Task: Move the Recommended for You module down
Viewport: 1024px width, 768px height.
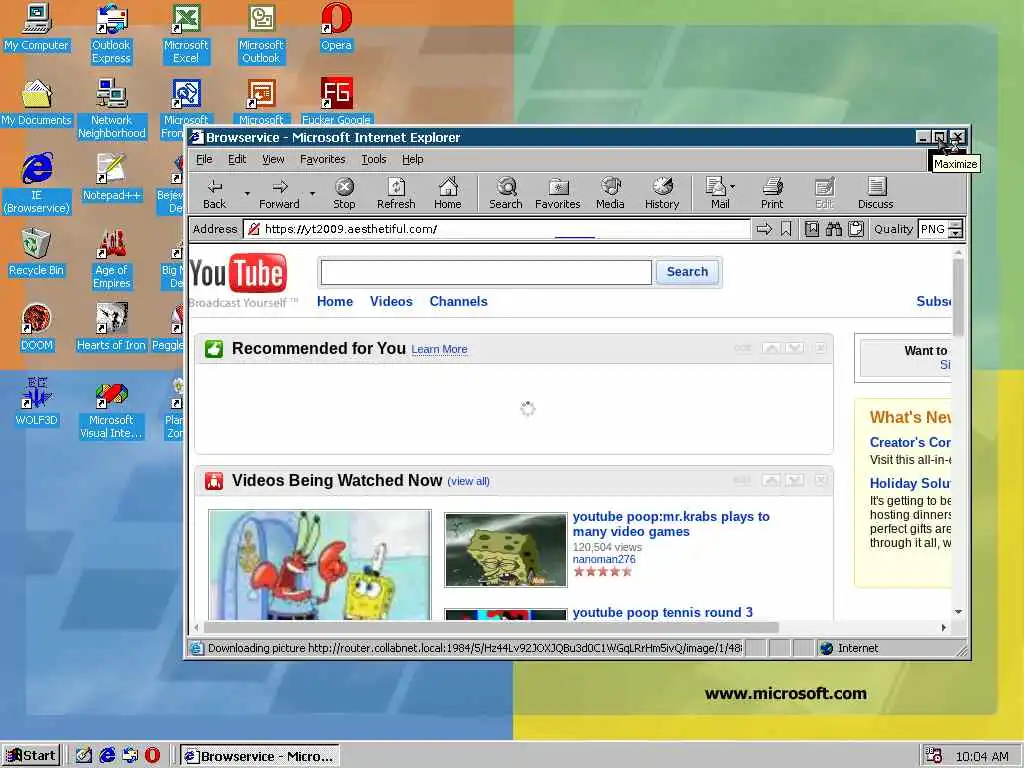Action: tap(794, 348)
